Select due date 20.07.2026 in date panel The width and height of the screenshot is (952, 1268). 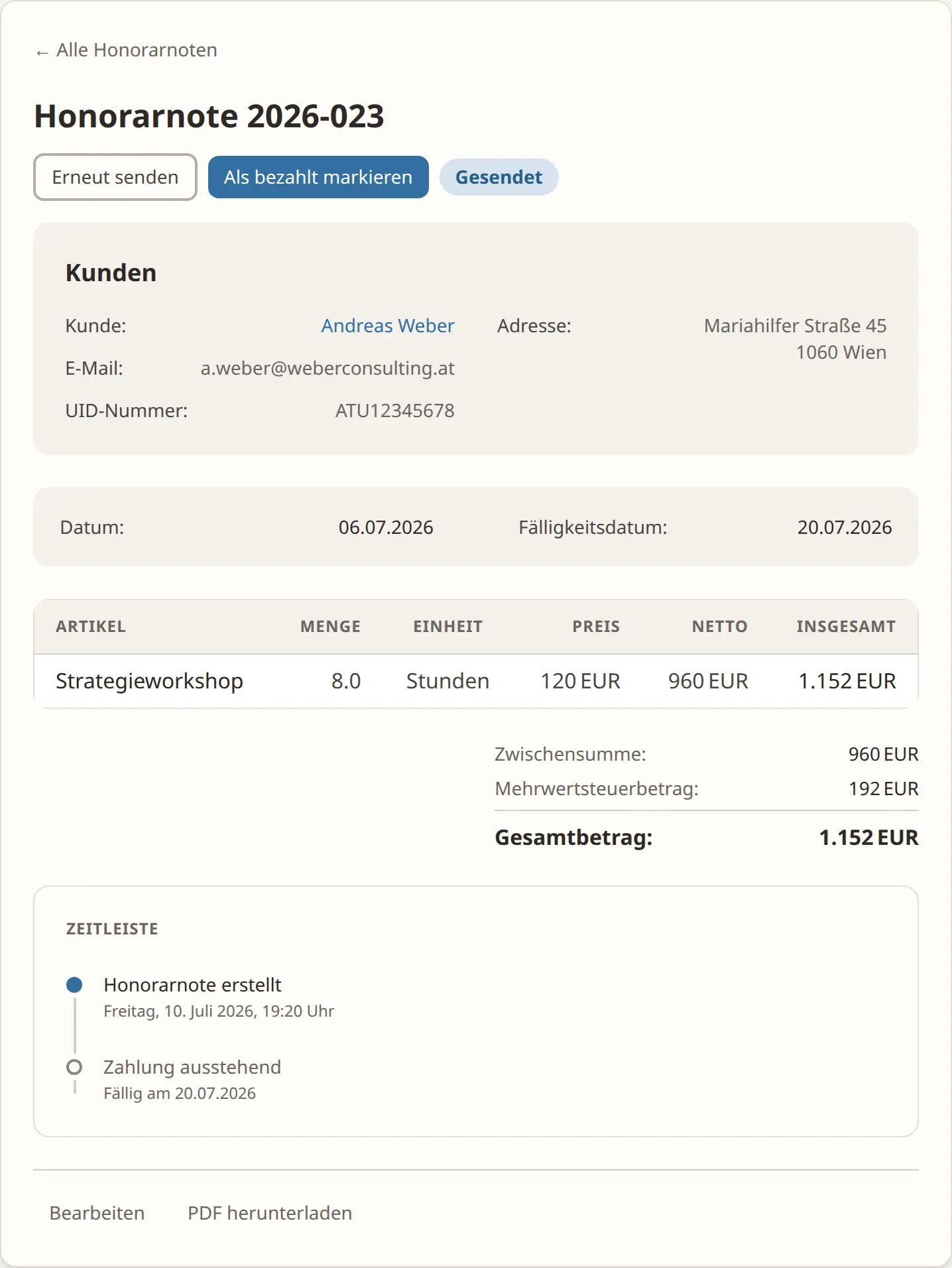[x=845, y=527]
